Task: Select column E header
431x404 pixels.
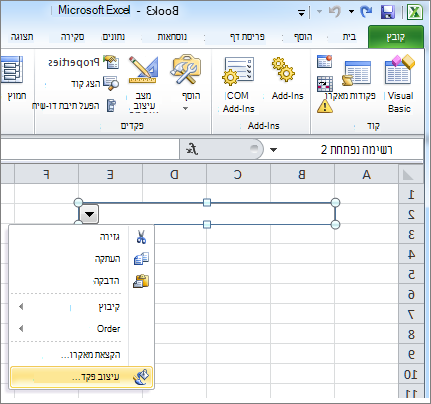Action: click(x=110, y=174)
